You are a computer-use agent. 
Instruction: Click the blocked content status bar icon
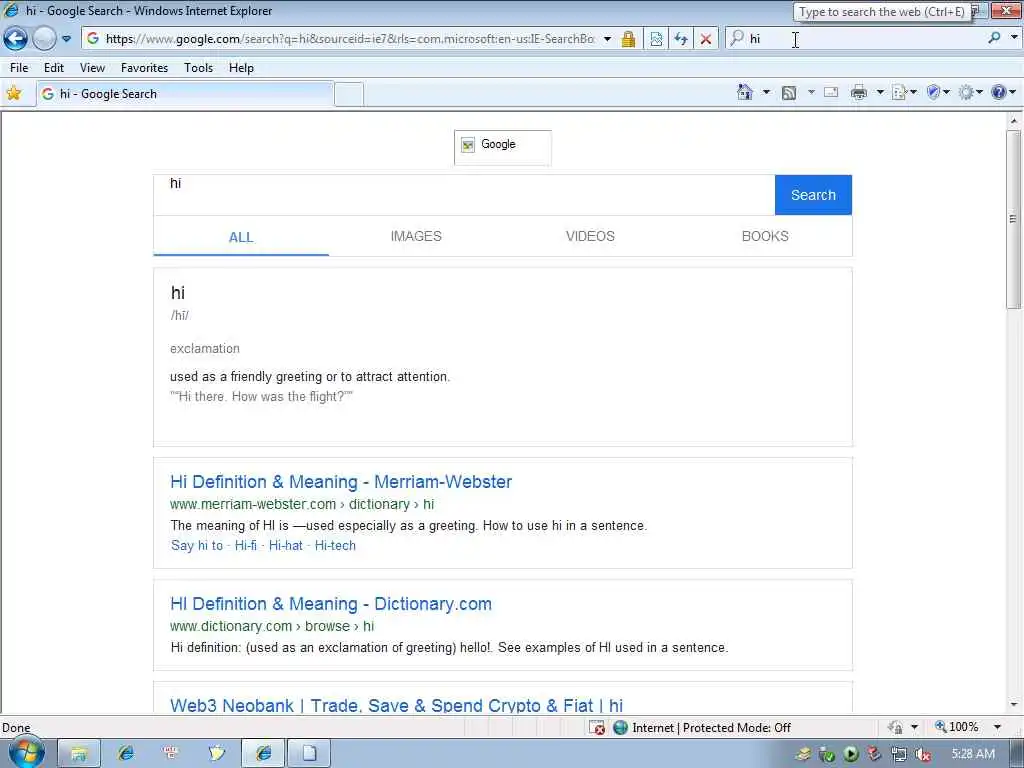(596, 728)
